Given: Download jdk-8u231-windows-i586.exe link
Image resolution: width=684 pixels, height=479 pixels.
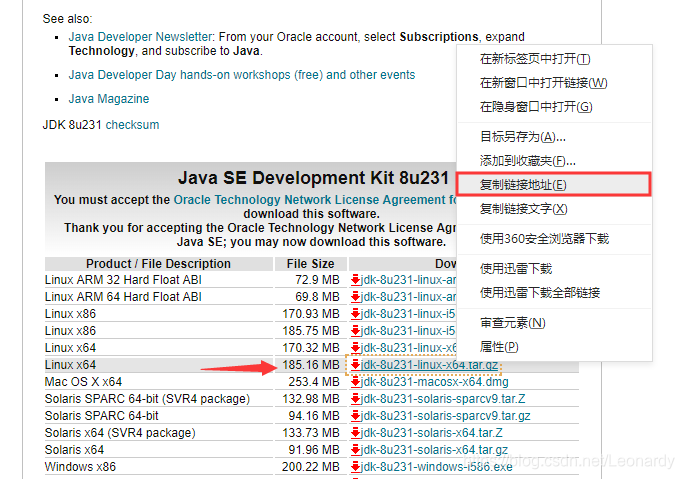Looking at the screenshot, I should (437, 467).
